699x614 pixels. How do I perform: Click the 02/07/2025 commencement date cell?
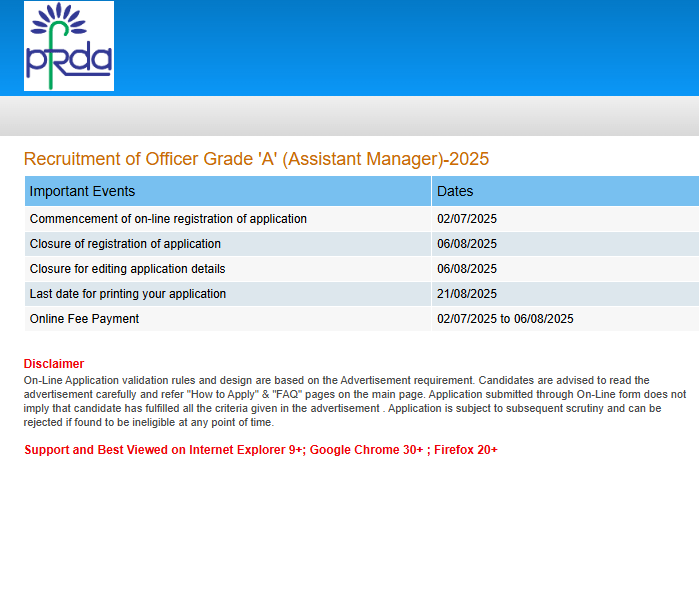tap(467, 219)
